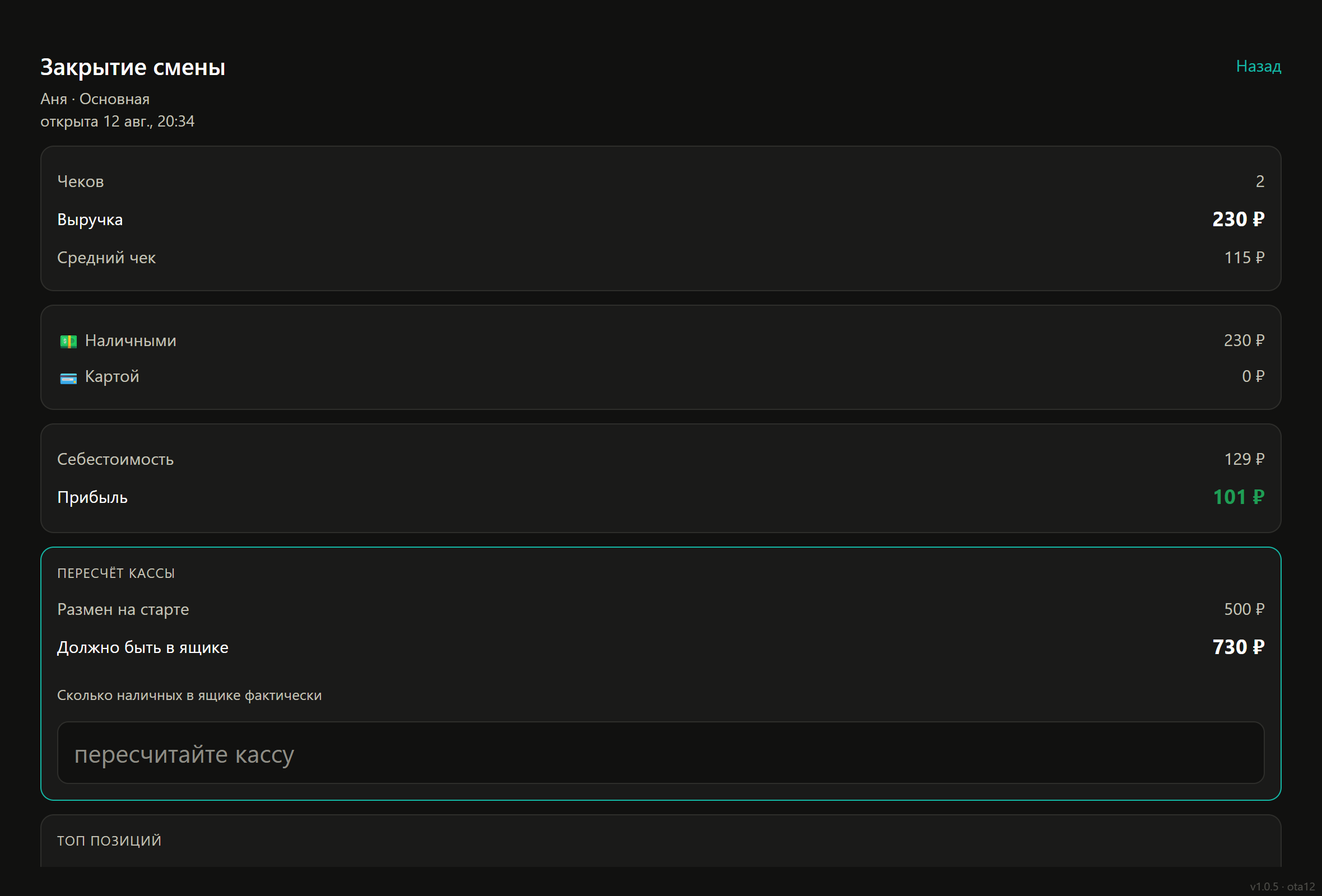Image resolution: width=1322 pixels, height=896 pixels.
Task: Click the ТОП ПОЗИЦИЙ section header
Action: pos(109,841)
